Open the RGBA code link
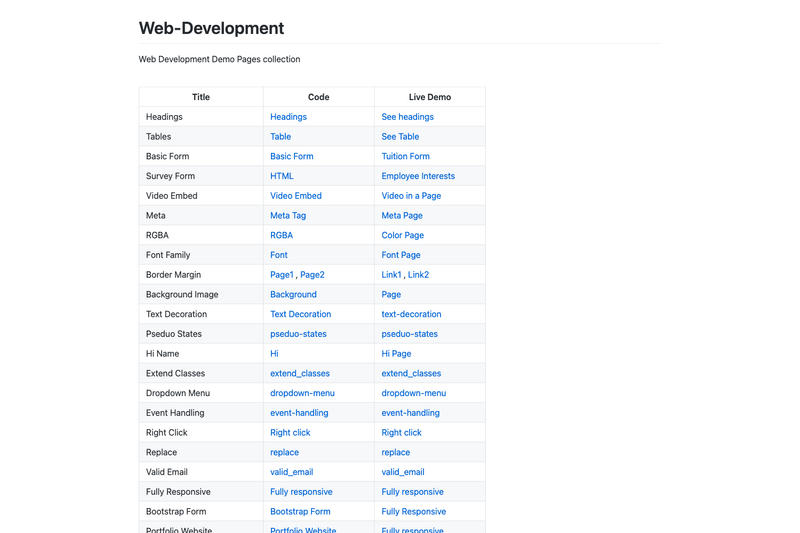The height and width of the screenshot is (533, 800). tap(281, 235)
